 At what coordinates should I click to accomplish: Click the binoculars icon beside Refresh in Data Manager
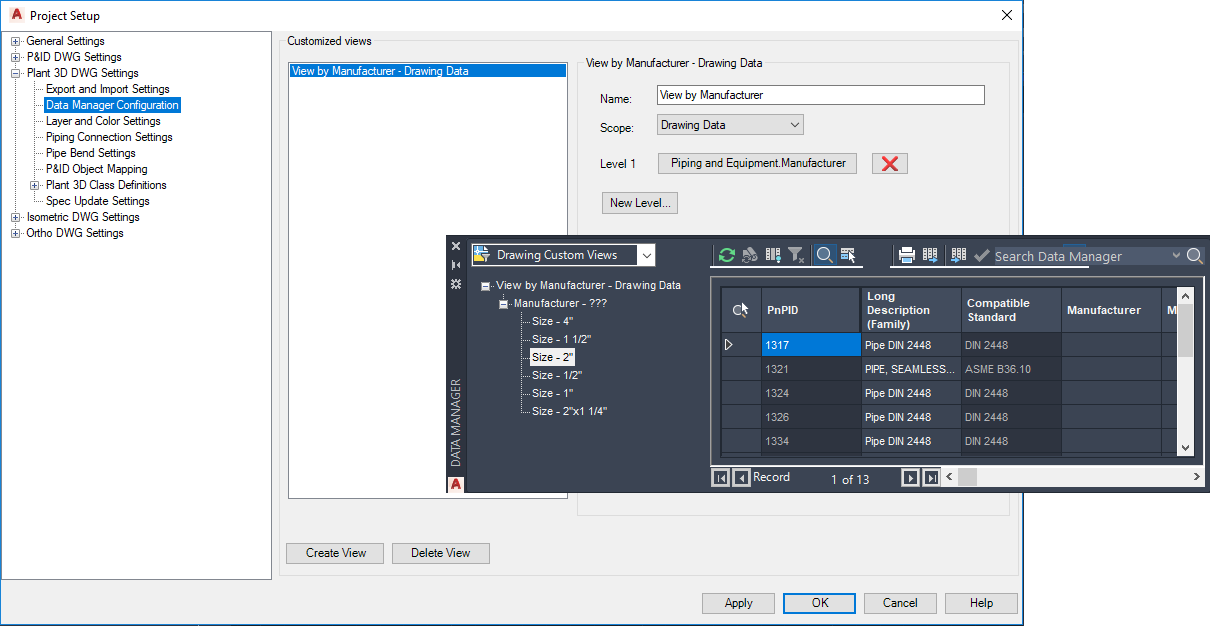tap(749, 255)
